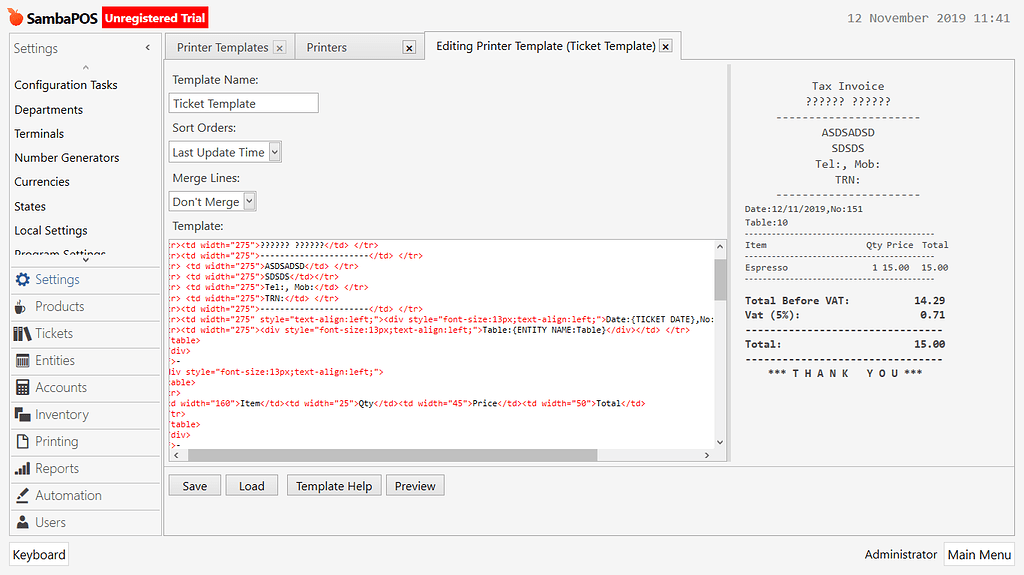Open Users via the person icon
The width and height of the screenshot is (1024, 575).
pyautogui.click(x=22, y=523)
